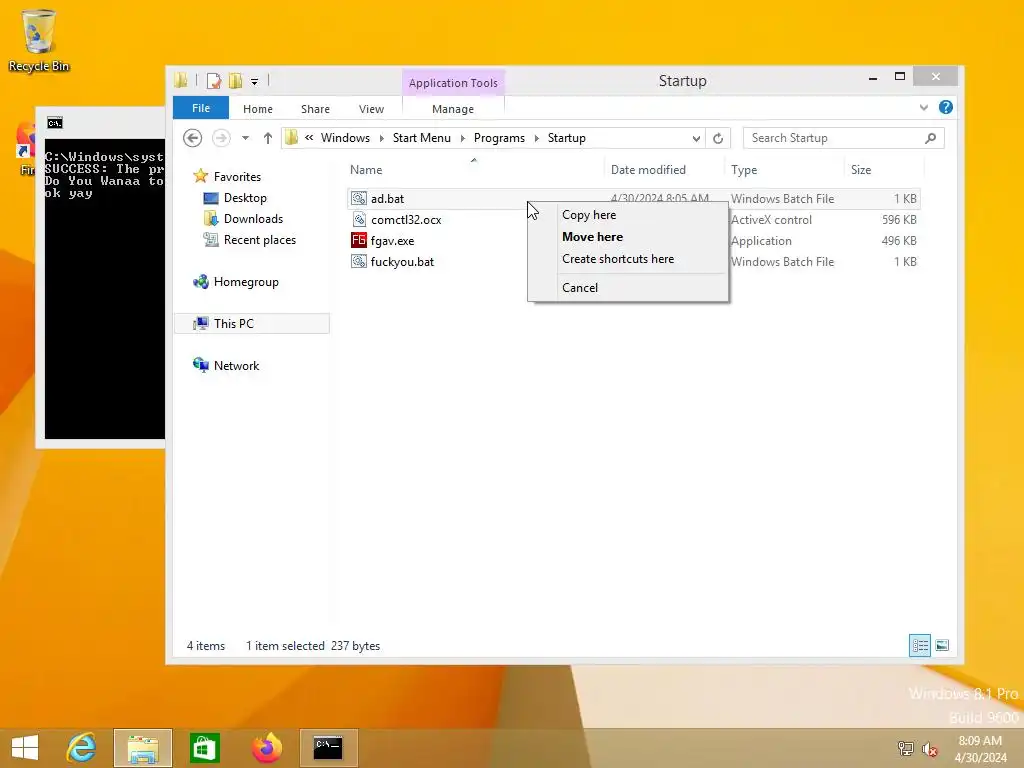Switch to the View ribbon tab

point(371,109)
